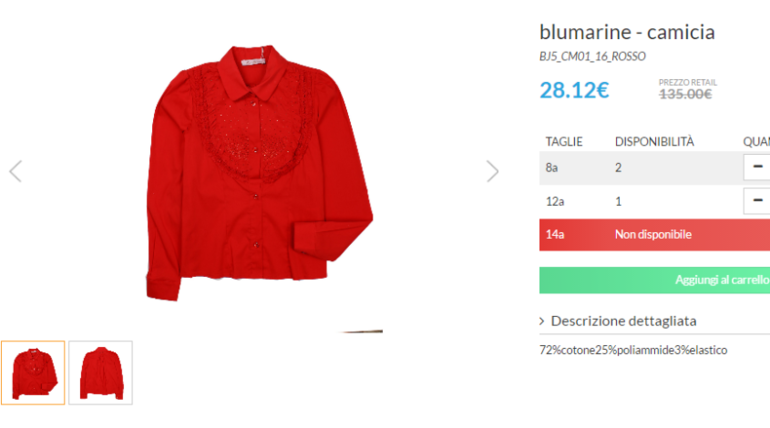Click the chevron beside Descrizione dettagliata
Screen dimensions: 770x428
point(542,321)
